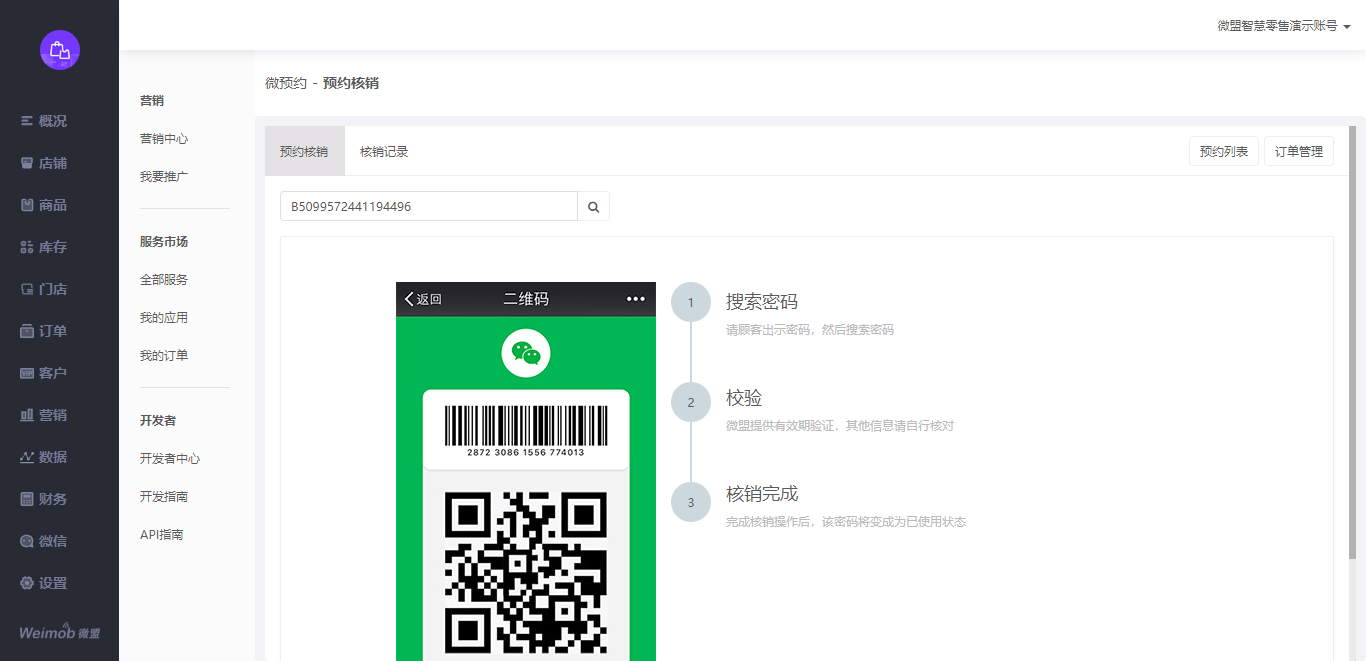Open 门店 stores icon in sidebar
The image size is (1366, 661).
[27, 289]
